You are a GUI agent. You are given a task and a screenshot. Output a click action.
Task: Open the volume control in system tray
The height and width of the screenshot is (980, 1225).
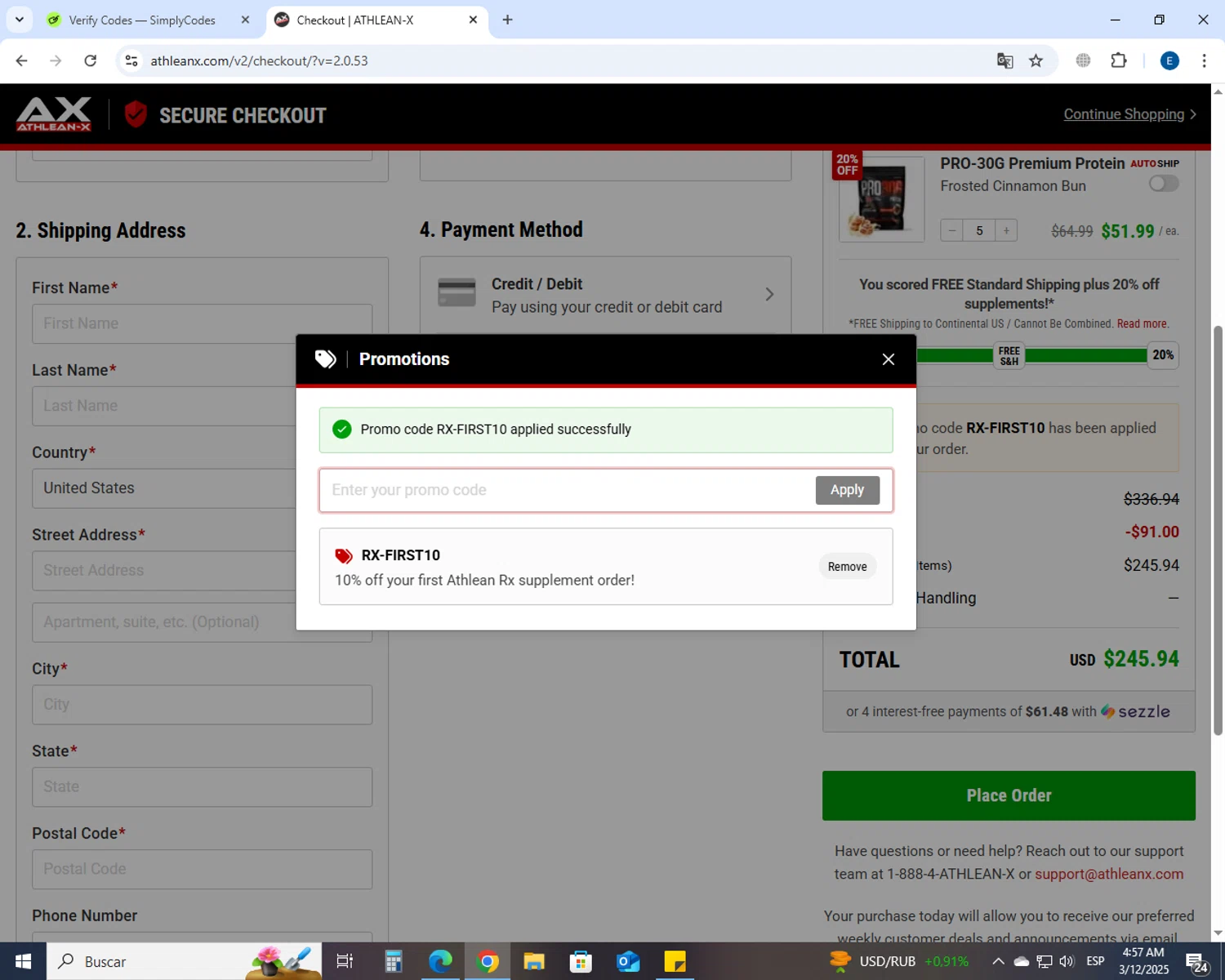[1067, 961]
